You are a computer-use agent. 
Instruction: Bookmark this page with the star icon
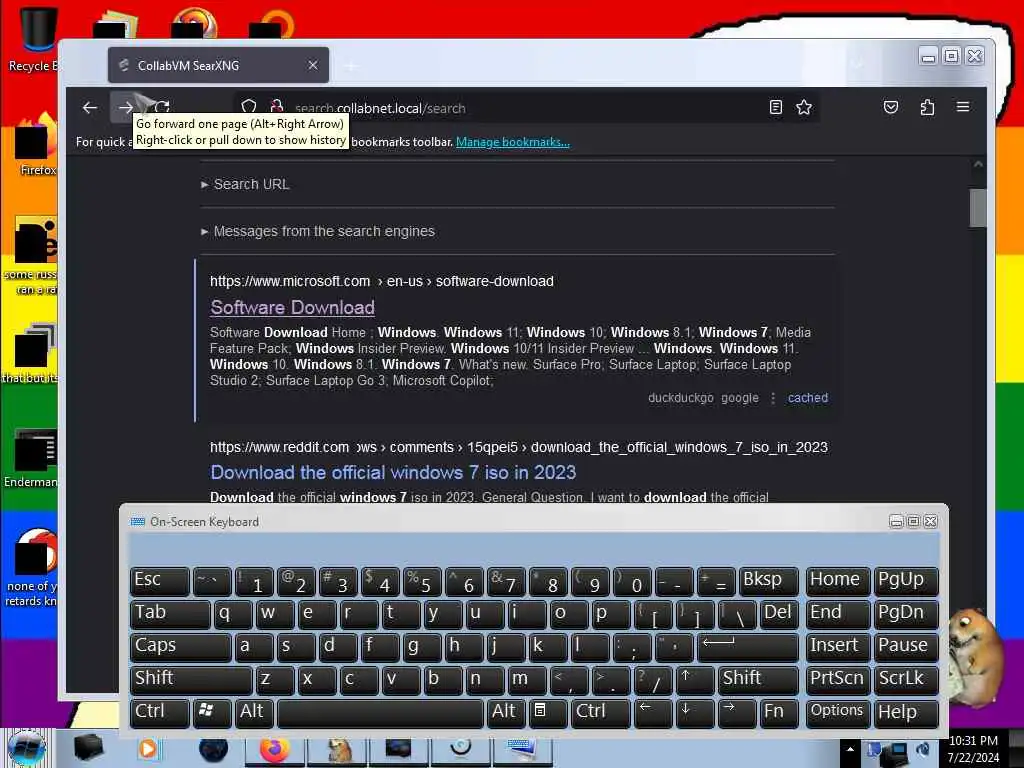point(804,107)
